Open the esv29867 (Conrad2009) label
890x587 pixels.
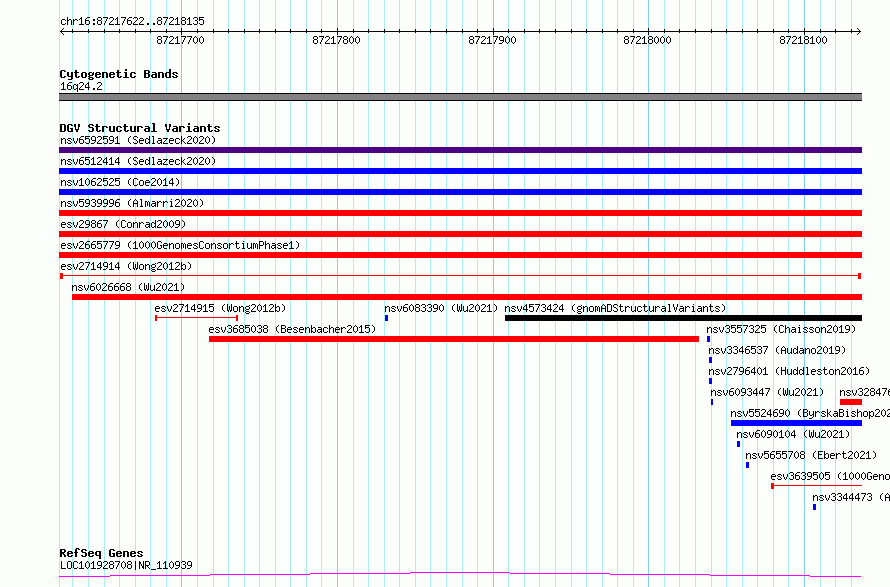tap(123, 224)
